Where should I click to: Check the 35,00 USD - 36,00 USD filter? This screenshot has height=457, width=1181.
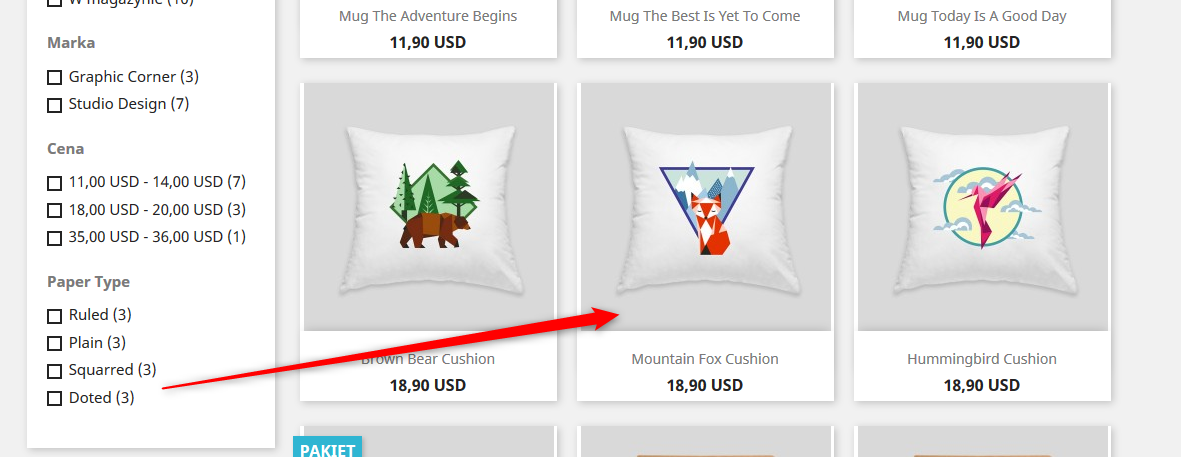pos(54,238)
